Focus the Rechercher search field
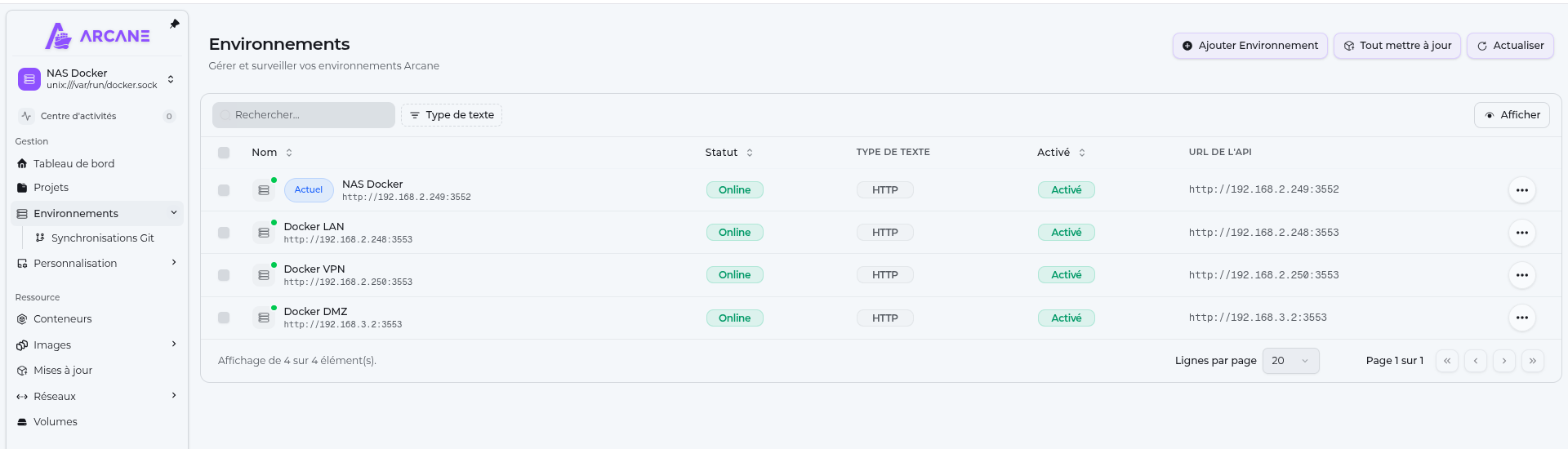Image resolution: width=1568 pixels, height=449 pixels. click(304, 115)
